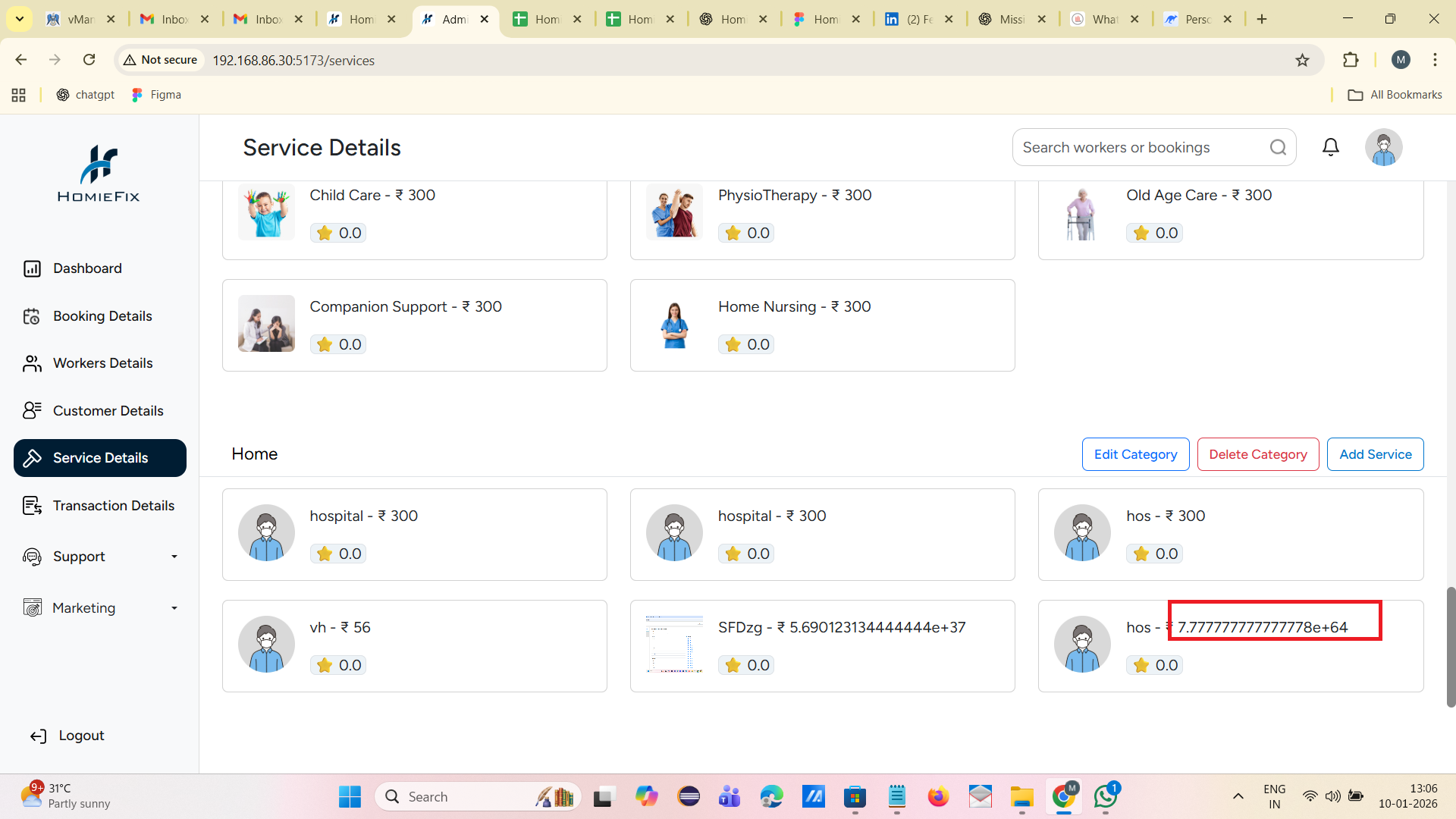Screen dimensions: 1456x819
Task: Click the HomieFix logo
Action: [99, 174]
